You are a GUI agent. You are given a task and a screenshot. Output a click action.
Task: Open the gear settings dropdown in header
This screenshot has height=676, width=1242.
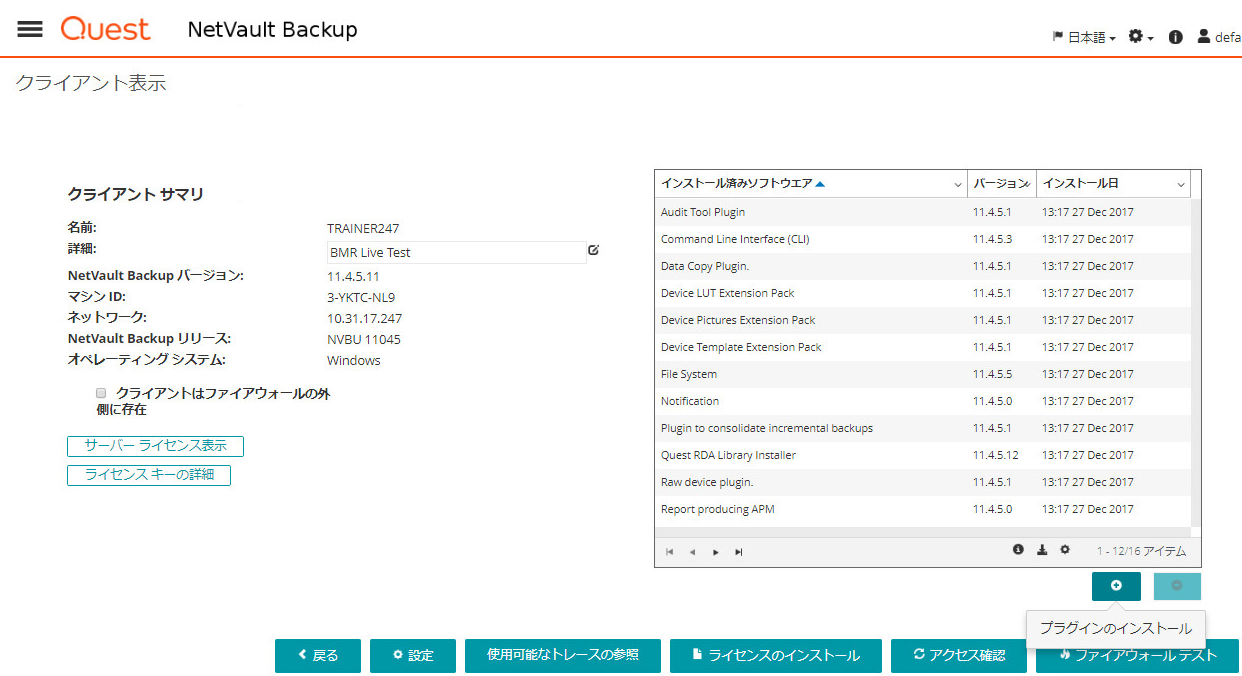coord(1141,37)
